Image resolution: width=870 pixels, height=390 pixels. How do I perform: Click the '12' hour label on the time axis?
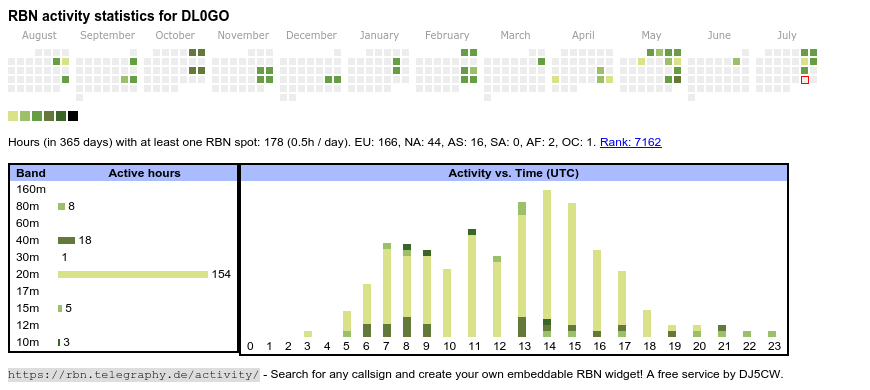click(x=500, y=347)
